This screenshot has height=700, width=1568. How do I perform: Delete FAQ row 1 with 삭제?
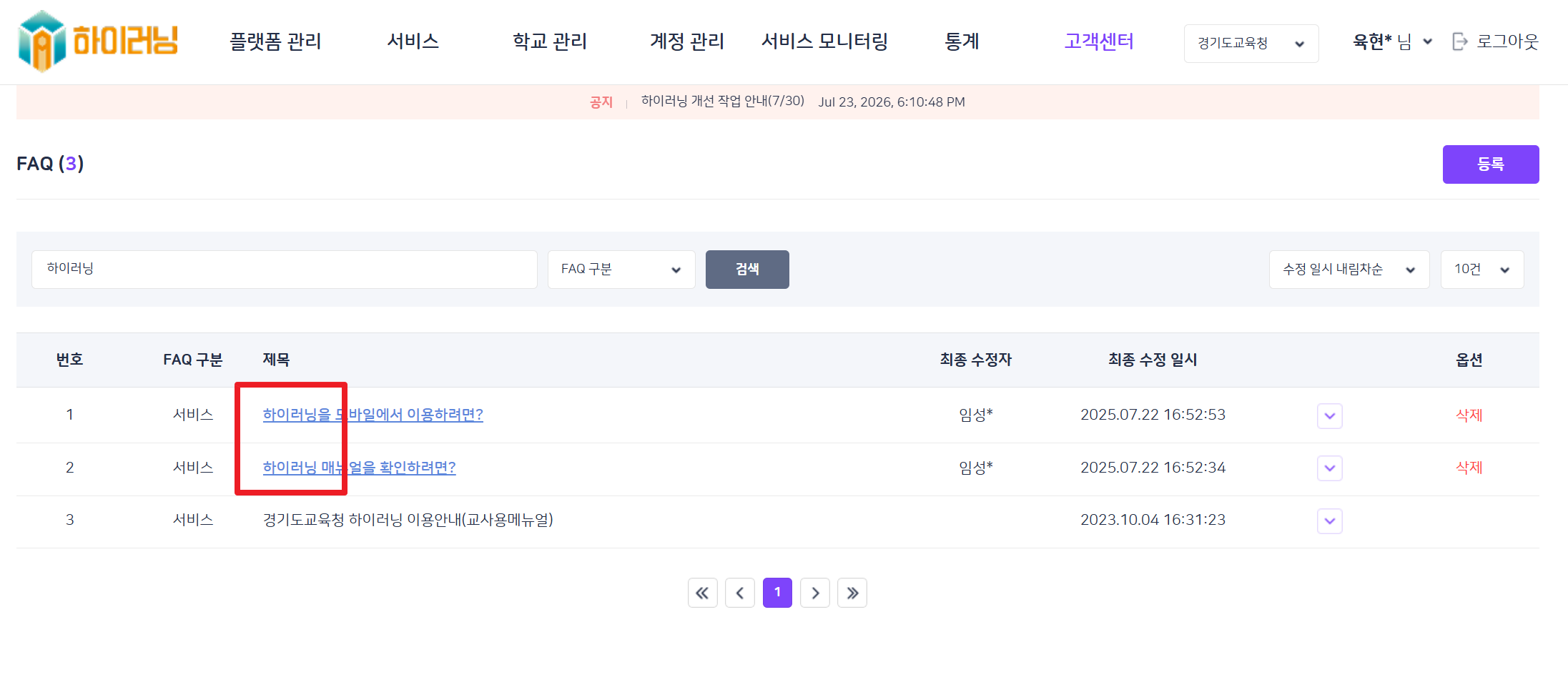(x=1469, y=415)
